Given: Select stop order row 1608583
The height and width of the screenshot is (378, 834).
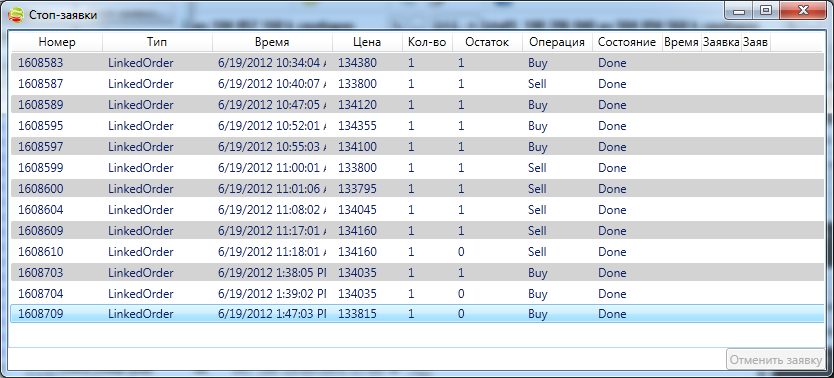Looking at the screenshot, I should coord(418,63).
